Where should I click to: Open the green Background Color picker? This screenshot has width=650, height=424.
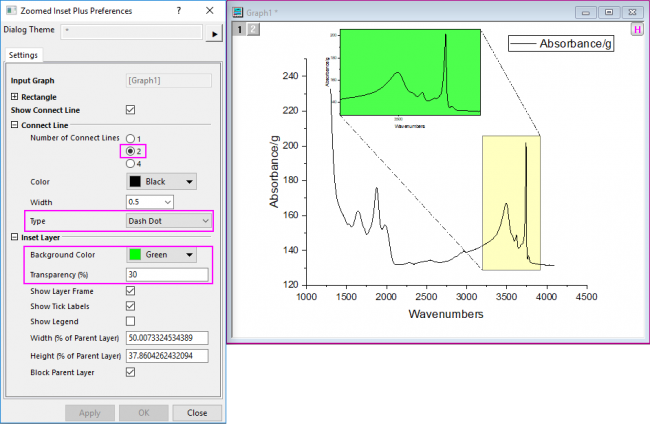click(161, 255)
